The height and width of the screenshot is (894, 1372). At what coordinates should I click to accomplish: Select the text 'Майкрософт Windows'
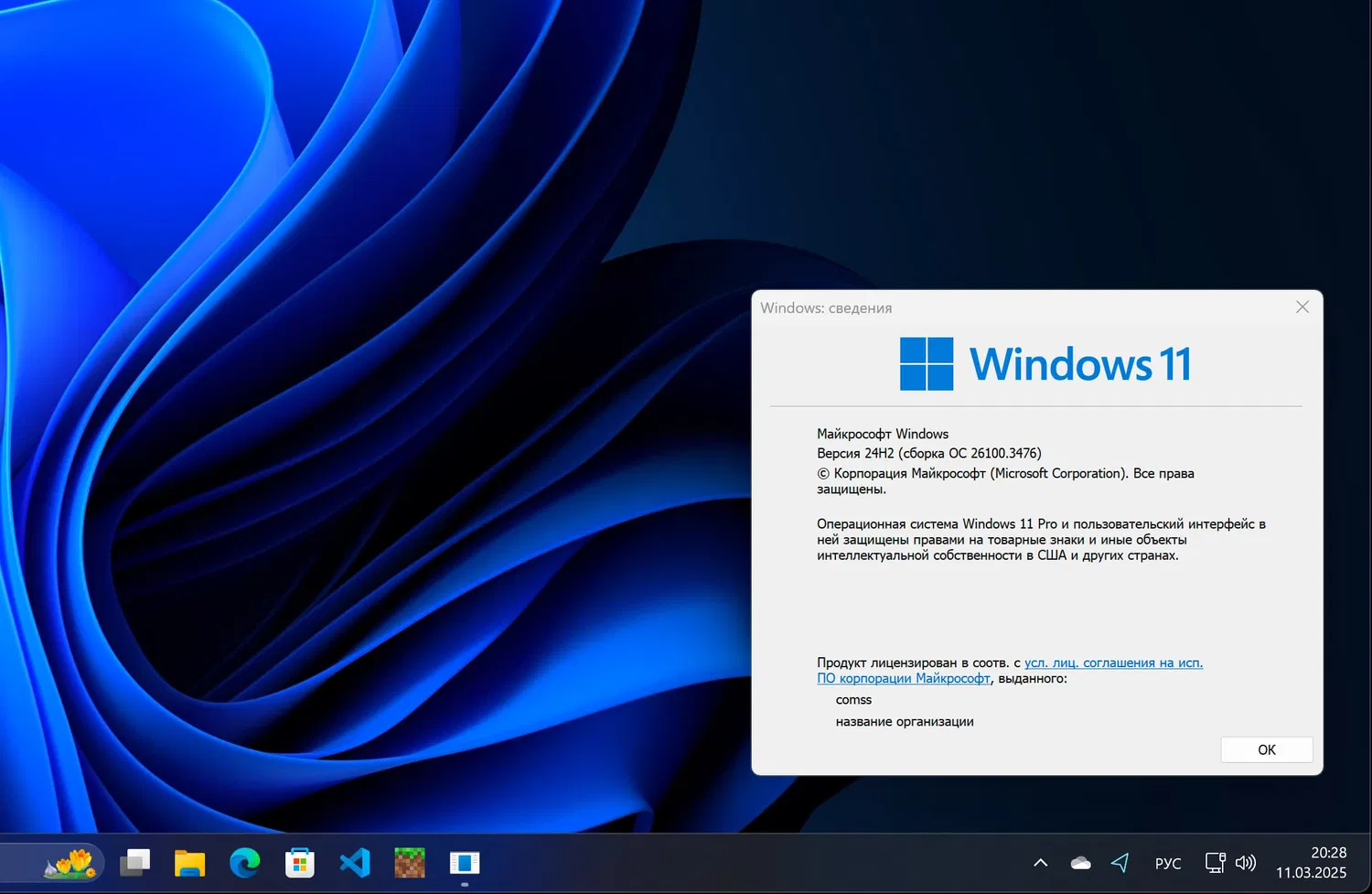883,434
